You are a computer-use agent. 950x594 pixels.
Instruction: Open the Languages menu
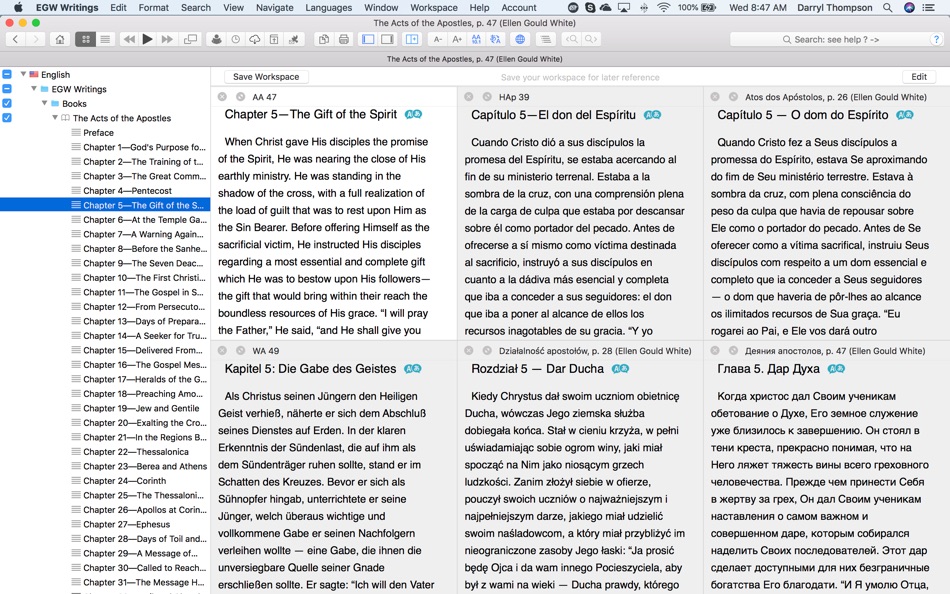tap(330, 8)
